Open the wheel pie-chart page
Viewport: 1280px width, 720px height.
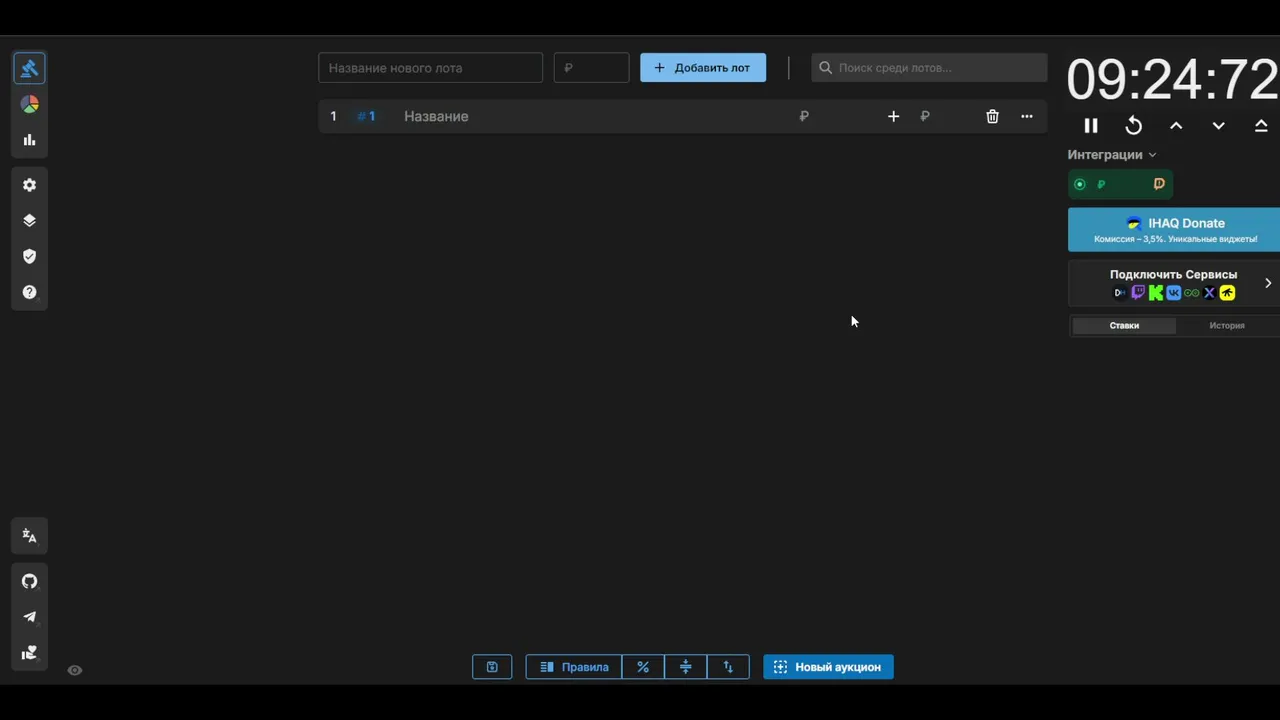coord(29,104)
